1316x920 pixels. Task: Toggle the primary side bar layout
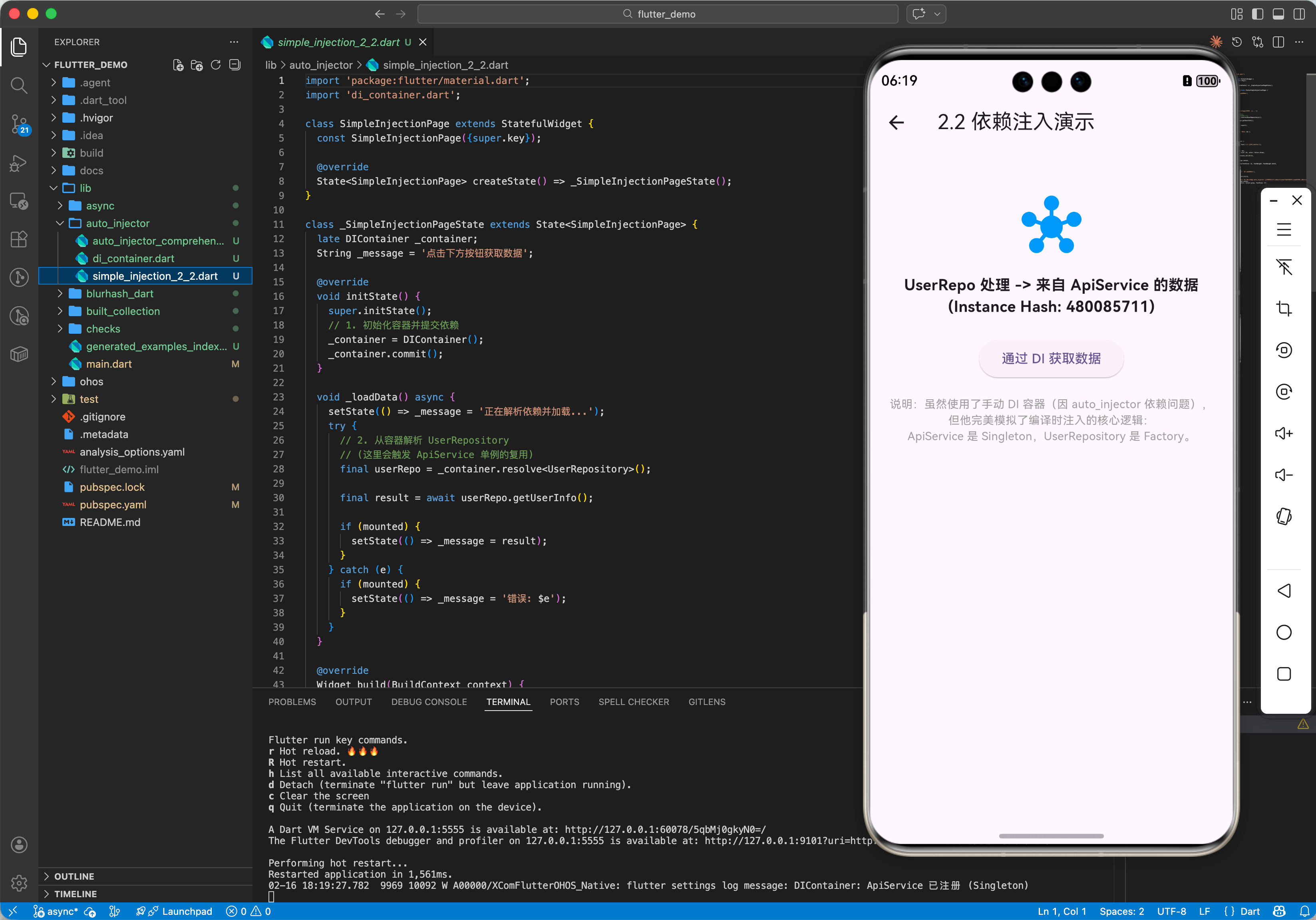tap(1258, 14)
